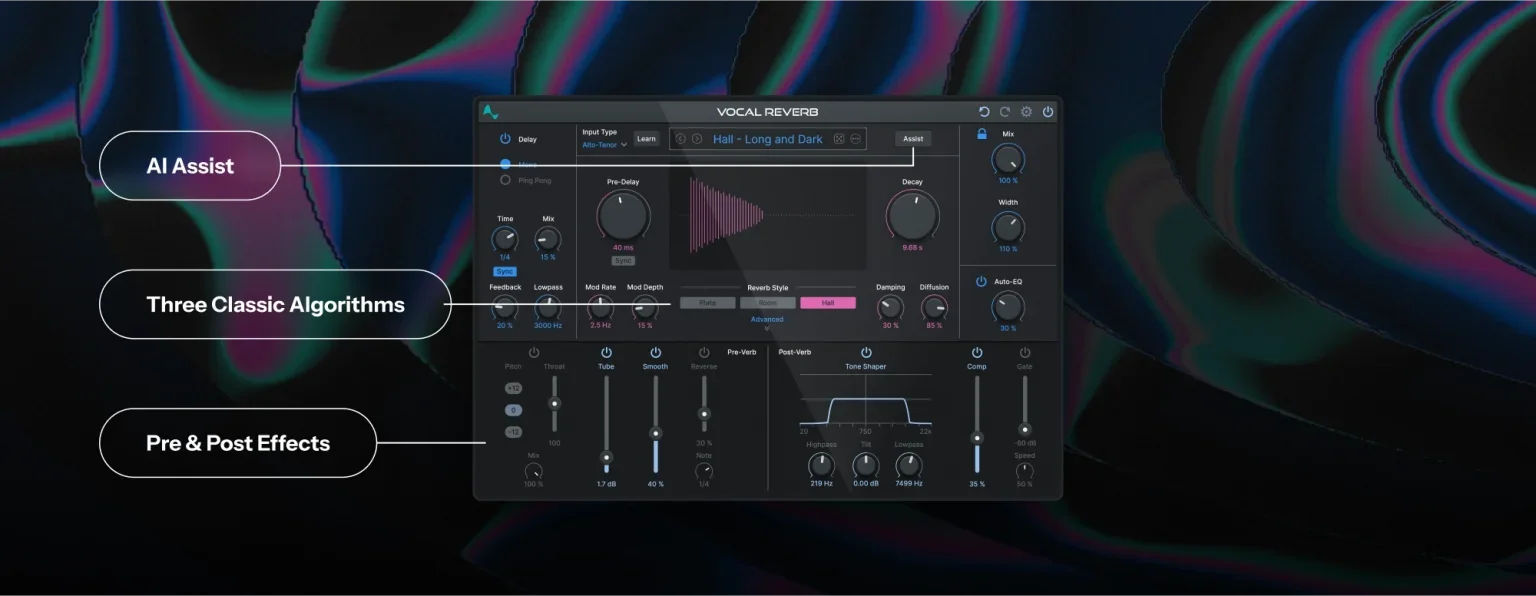This screenshot has width=1536, height=596.
Task: Click the Smooth slider handle
Action: pyautogui.click(x=655, y=433)
